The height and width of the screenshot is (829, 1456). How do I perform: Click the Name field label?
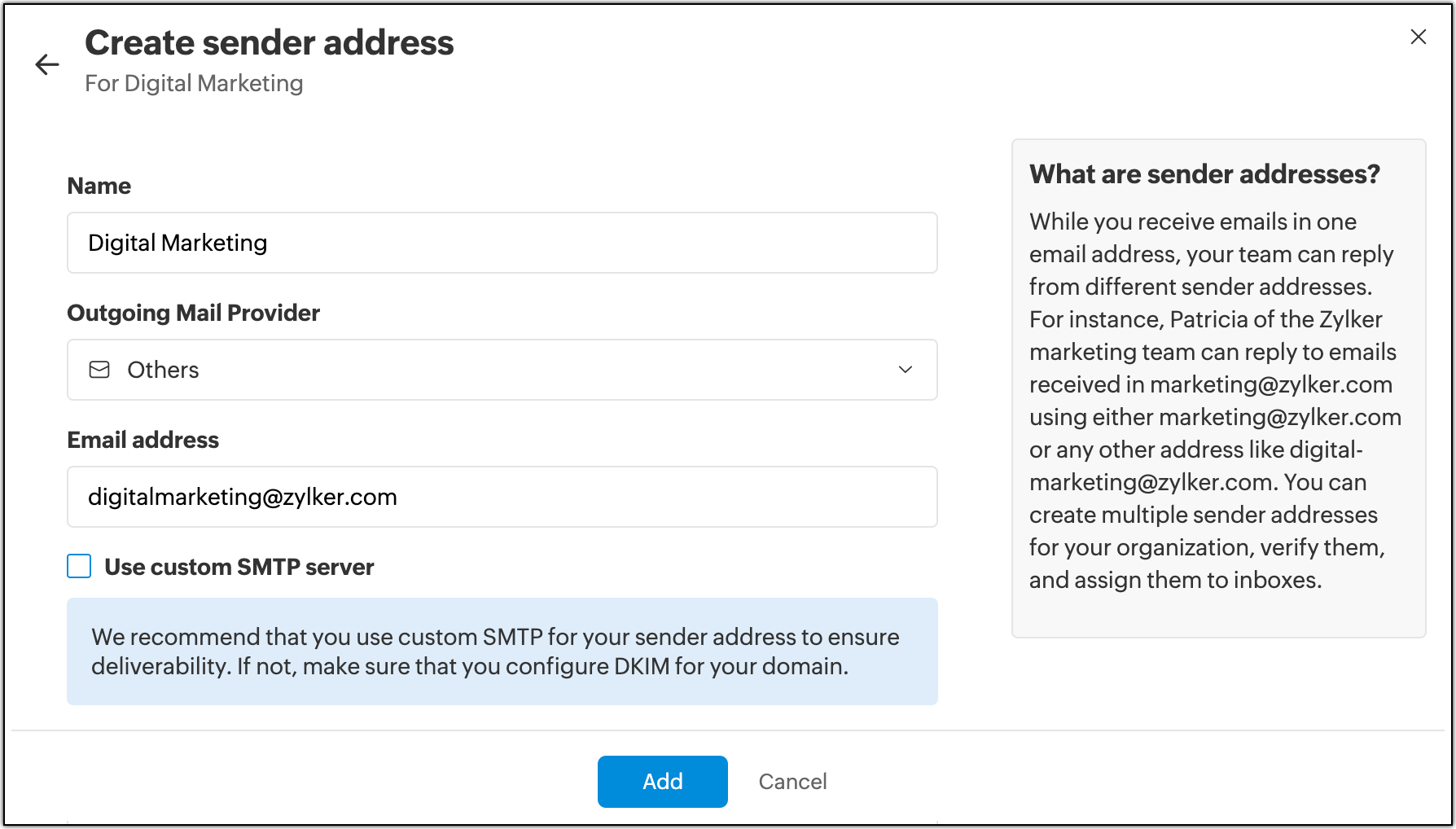pyautogui.click(x=99, y=186)
